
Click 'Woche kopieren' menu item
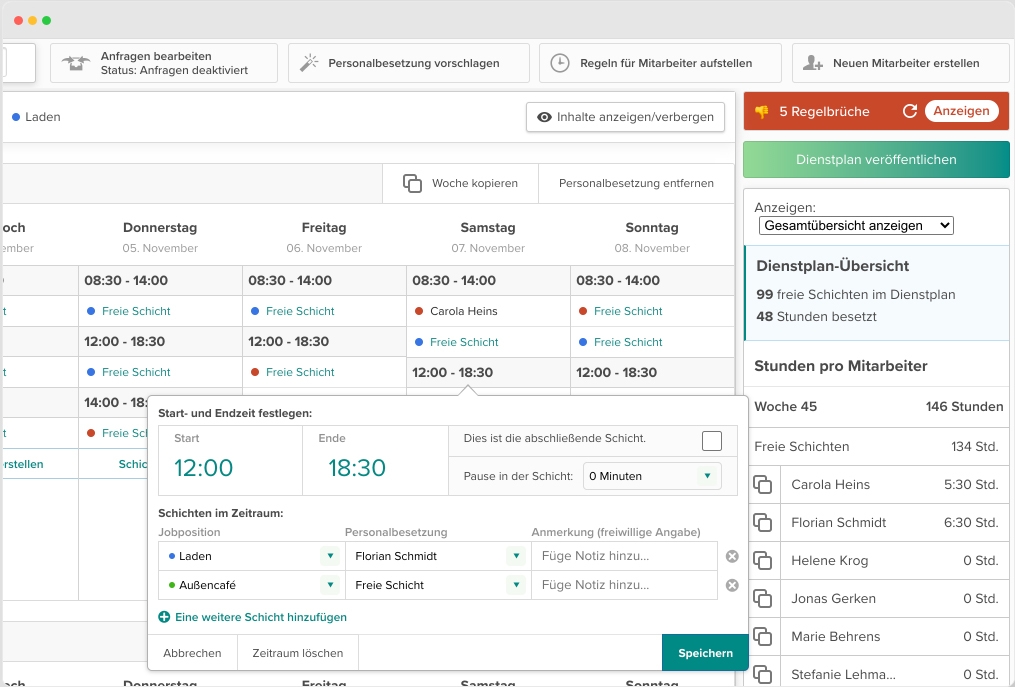coord(460,183)
